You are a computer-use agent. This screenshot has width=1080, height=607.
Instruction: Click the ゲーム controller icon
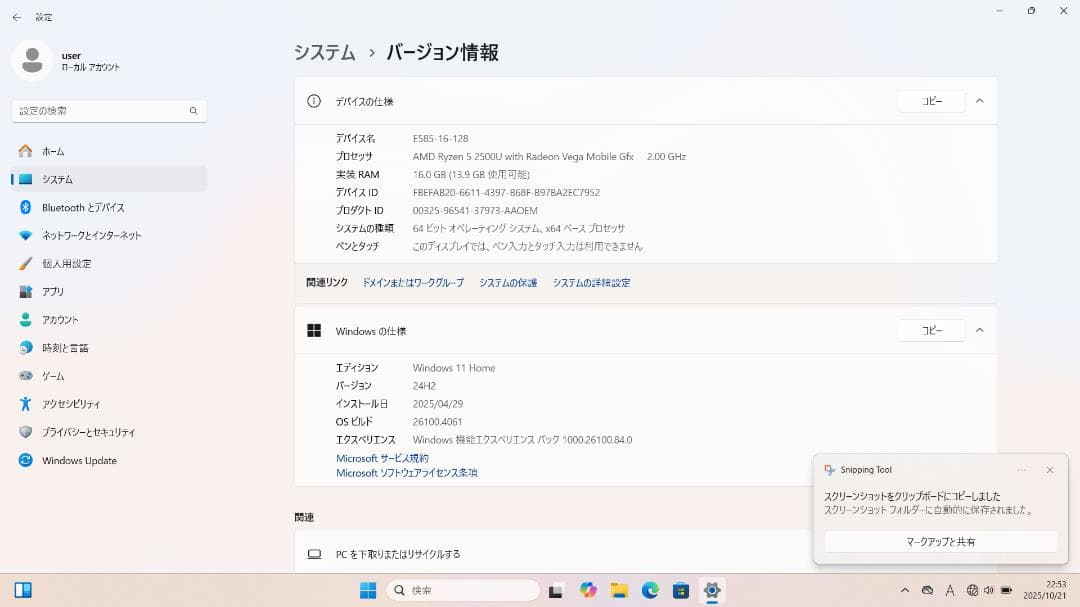pos(25,376)
